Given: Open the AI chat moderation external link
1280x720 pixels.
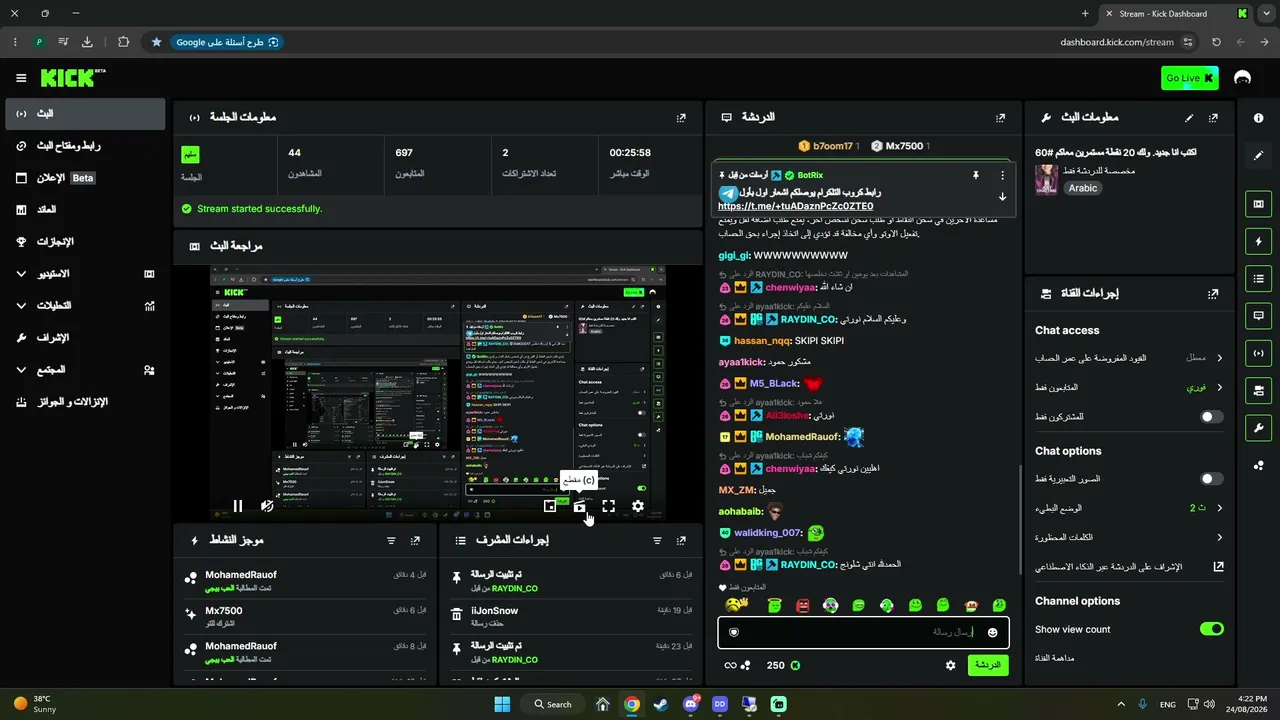Looking at the screenshot, I should tap(1218, 566).
